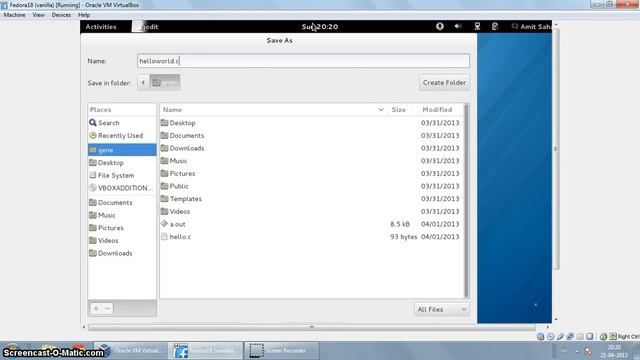The height and width of the screenshot is (360, 640).
Task: Click the back arrow in the folder path bar
Action: 143,83
